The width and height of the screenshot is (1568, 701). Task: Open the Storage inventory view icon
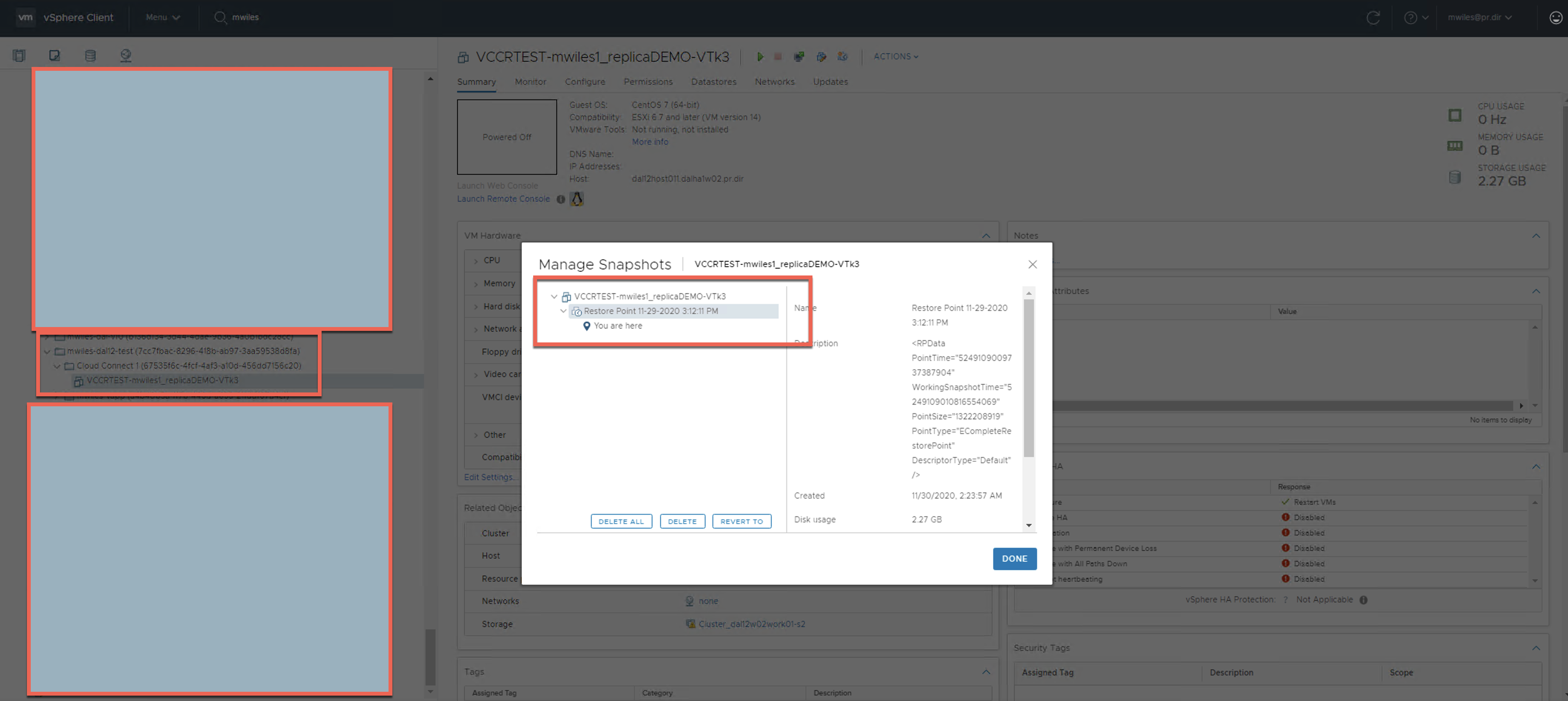click(90, 55)
